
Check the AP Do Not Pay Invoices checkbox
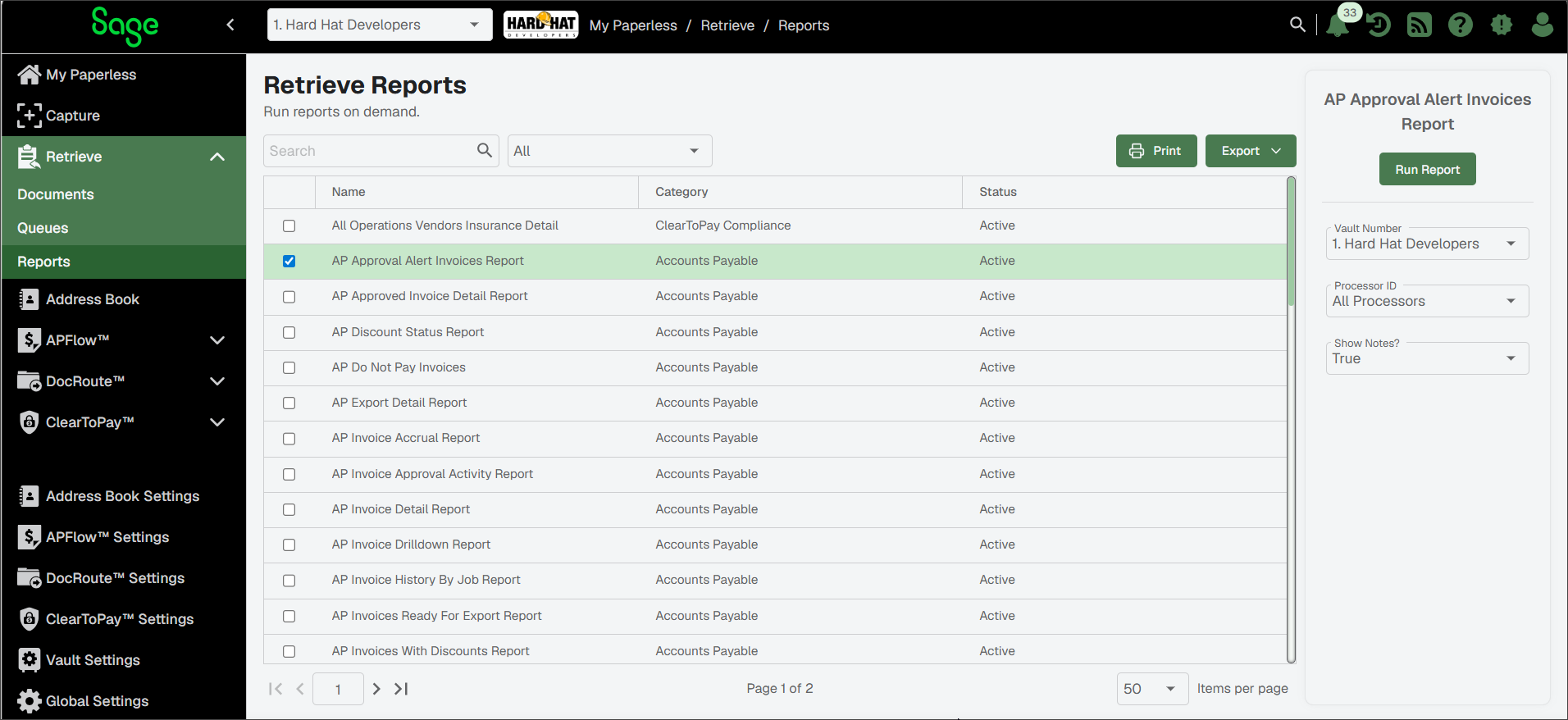coord(289,367)
